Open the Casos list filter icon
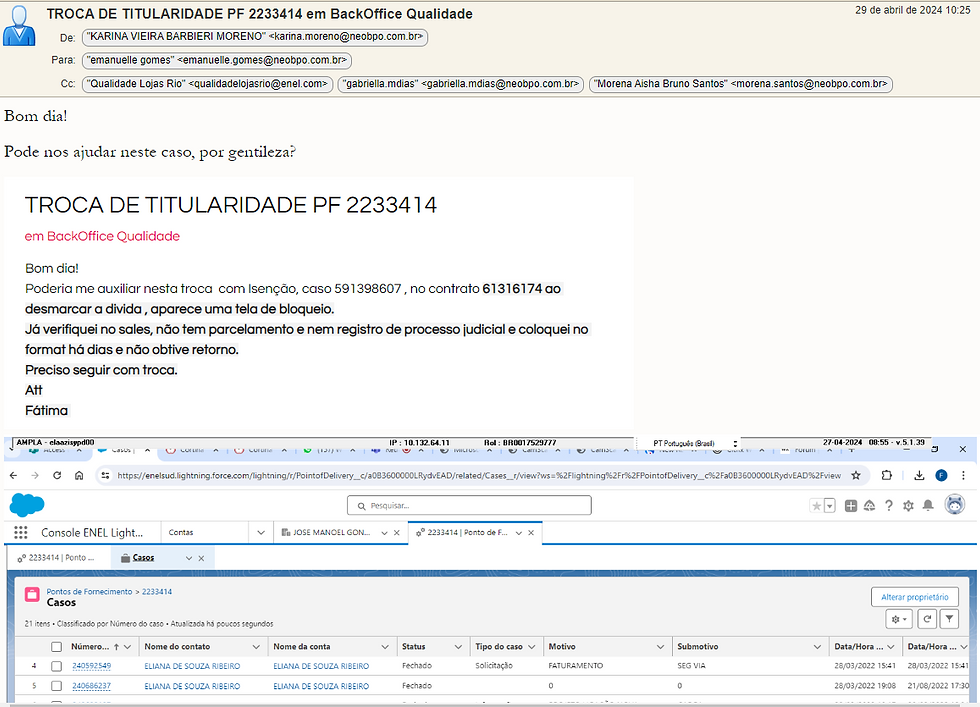The image size is (980, 707). 949,619
